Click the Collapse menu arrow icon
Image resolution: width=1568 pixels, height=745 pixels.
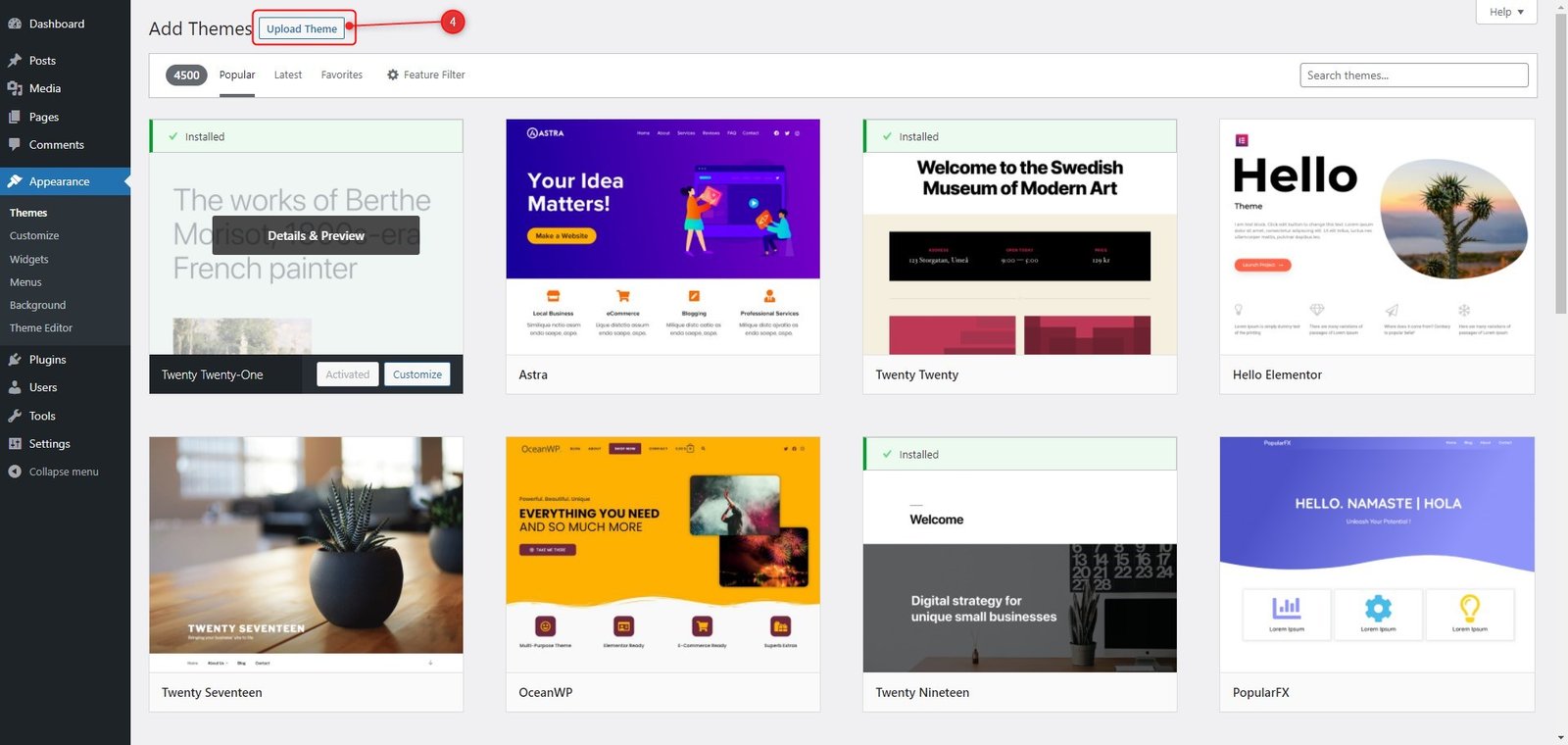(15, 472)
